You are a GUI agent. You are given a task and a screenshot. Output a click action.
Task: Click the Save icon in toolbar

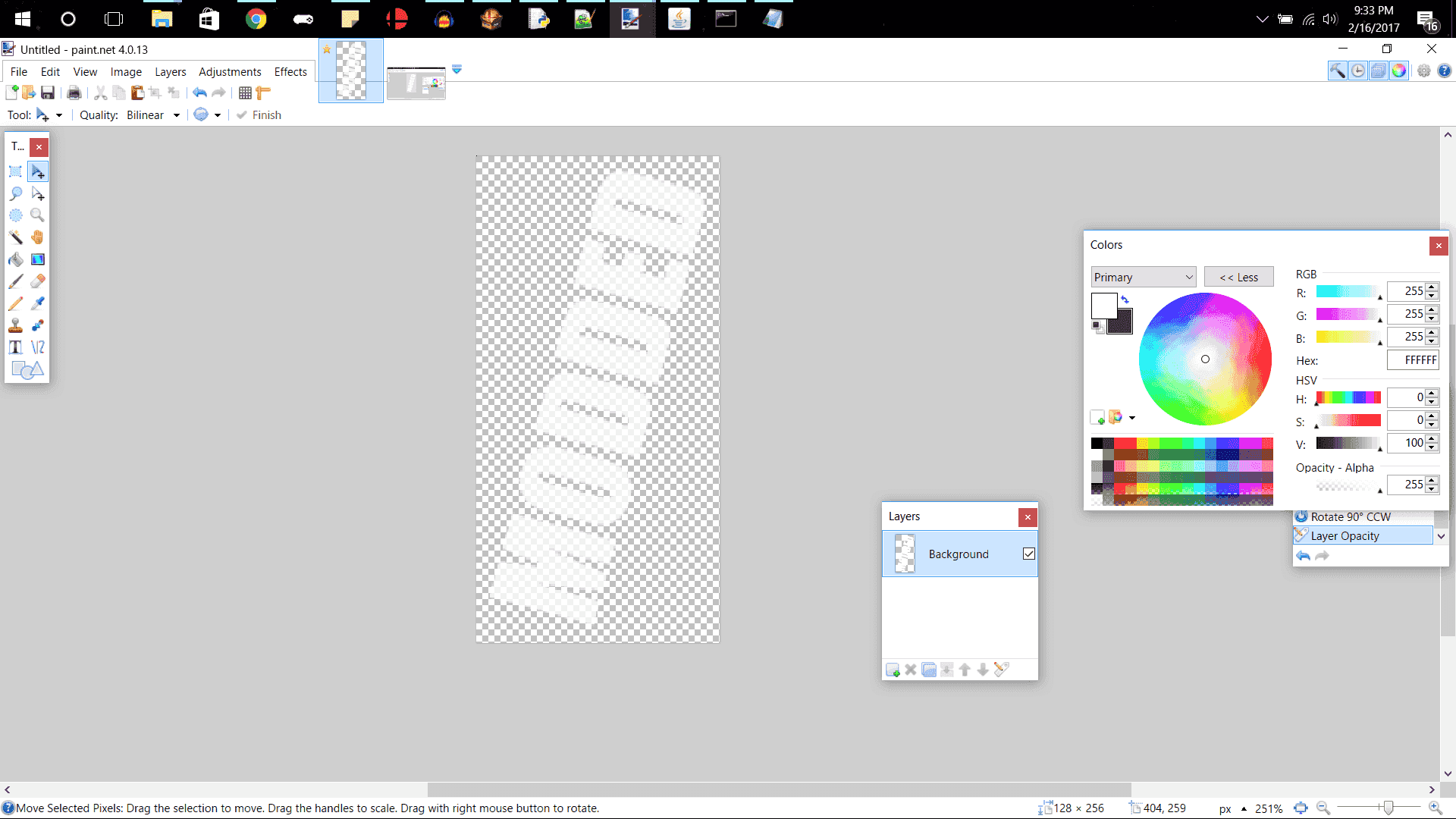pyautogui.click(x=48, y=93)
